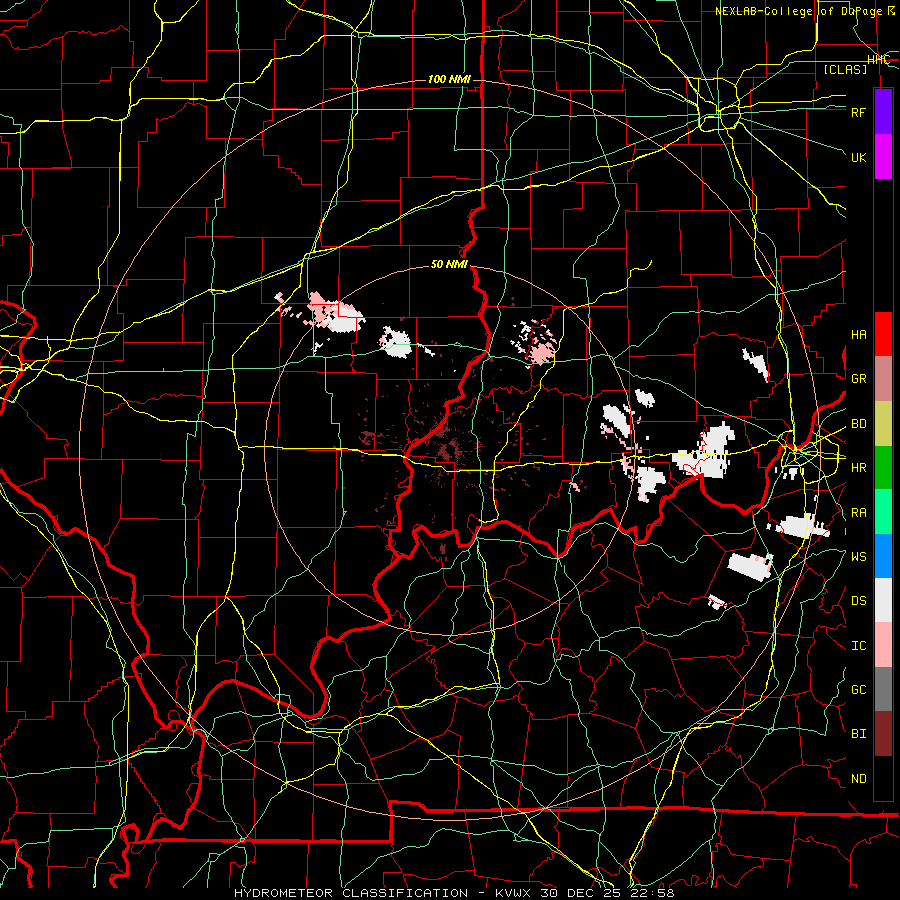
Task: Click the RA legend label
Action: pos(859,513)
